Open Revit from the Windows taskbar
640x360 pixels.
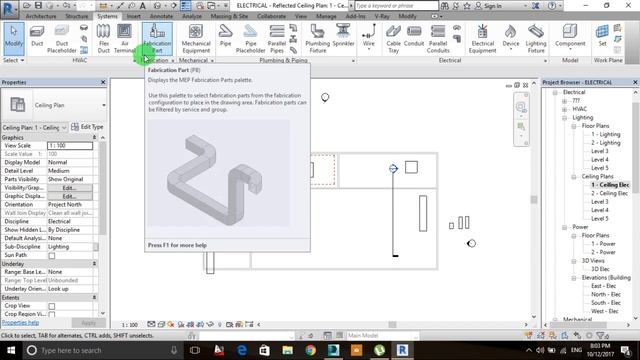coord(402,350)
